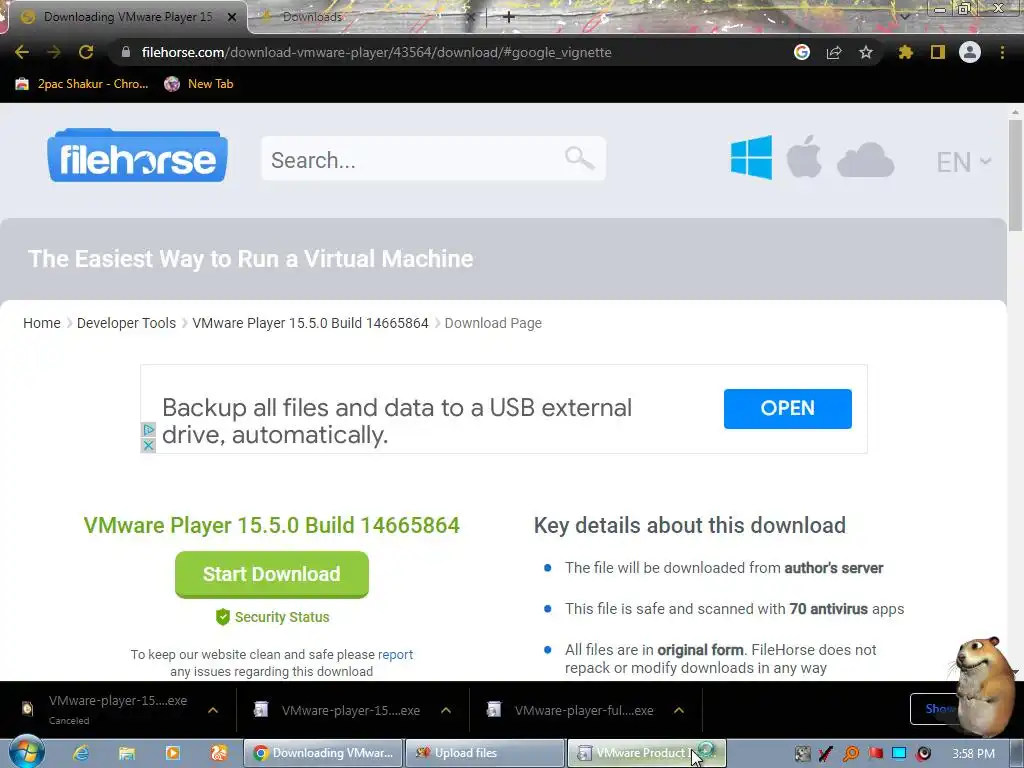Click the 3:58 PM clock

[x=973, y=754]
